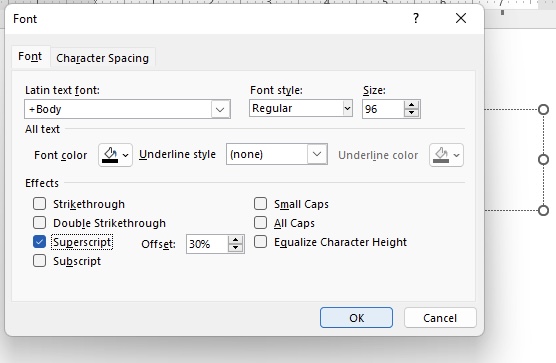Open the Latin text font dropdown
Screen dimensions: 556x363
(220, 109)
